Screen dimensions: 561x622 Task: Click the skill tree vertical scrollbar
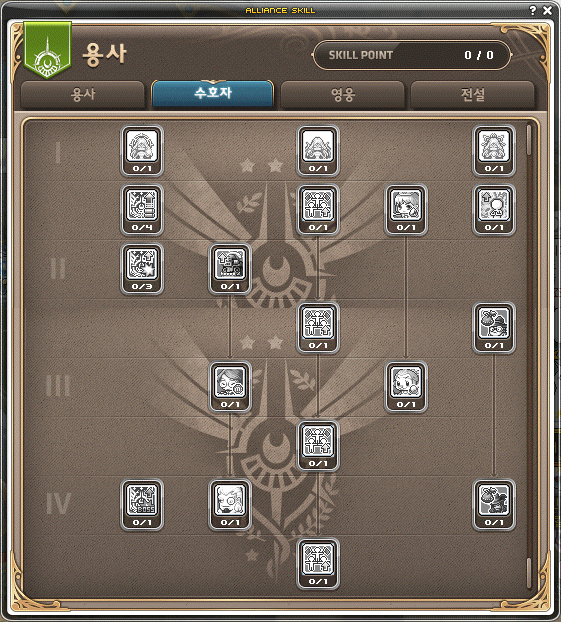click(x=528, y=356)
